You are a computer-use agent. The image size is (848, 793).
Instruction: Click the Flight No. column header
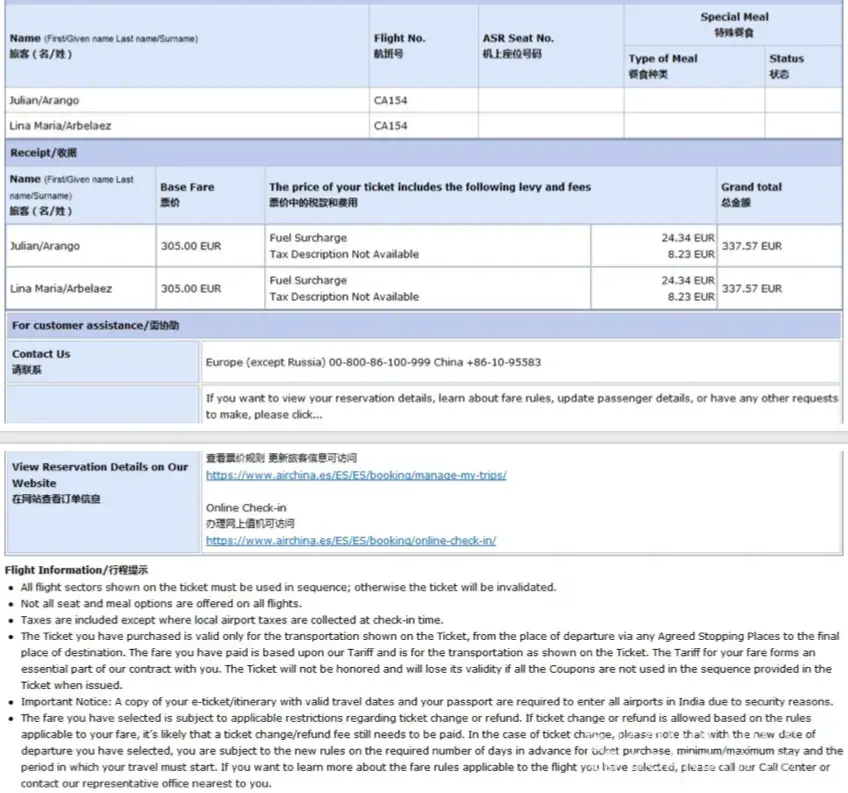pyautogui.click(x=399, y=38)
